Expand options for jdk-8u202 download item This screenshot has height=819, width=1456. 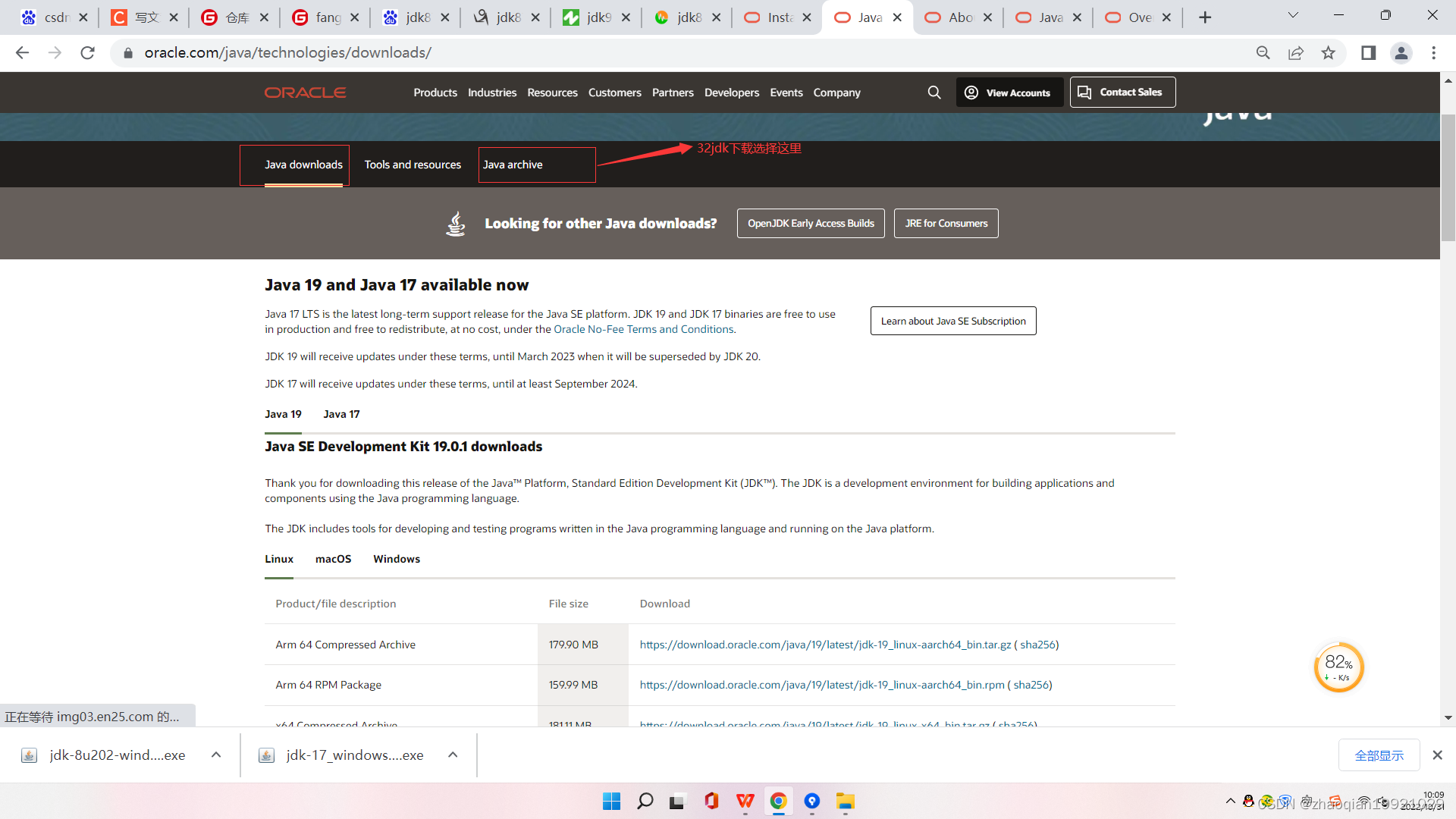point(216,755)
